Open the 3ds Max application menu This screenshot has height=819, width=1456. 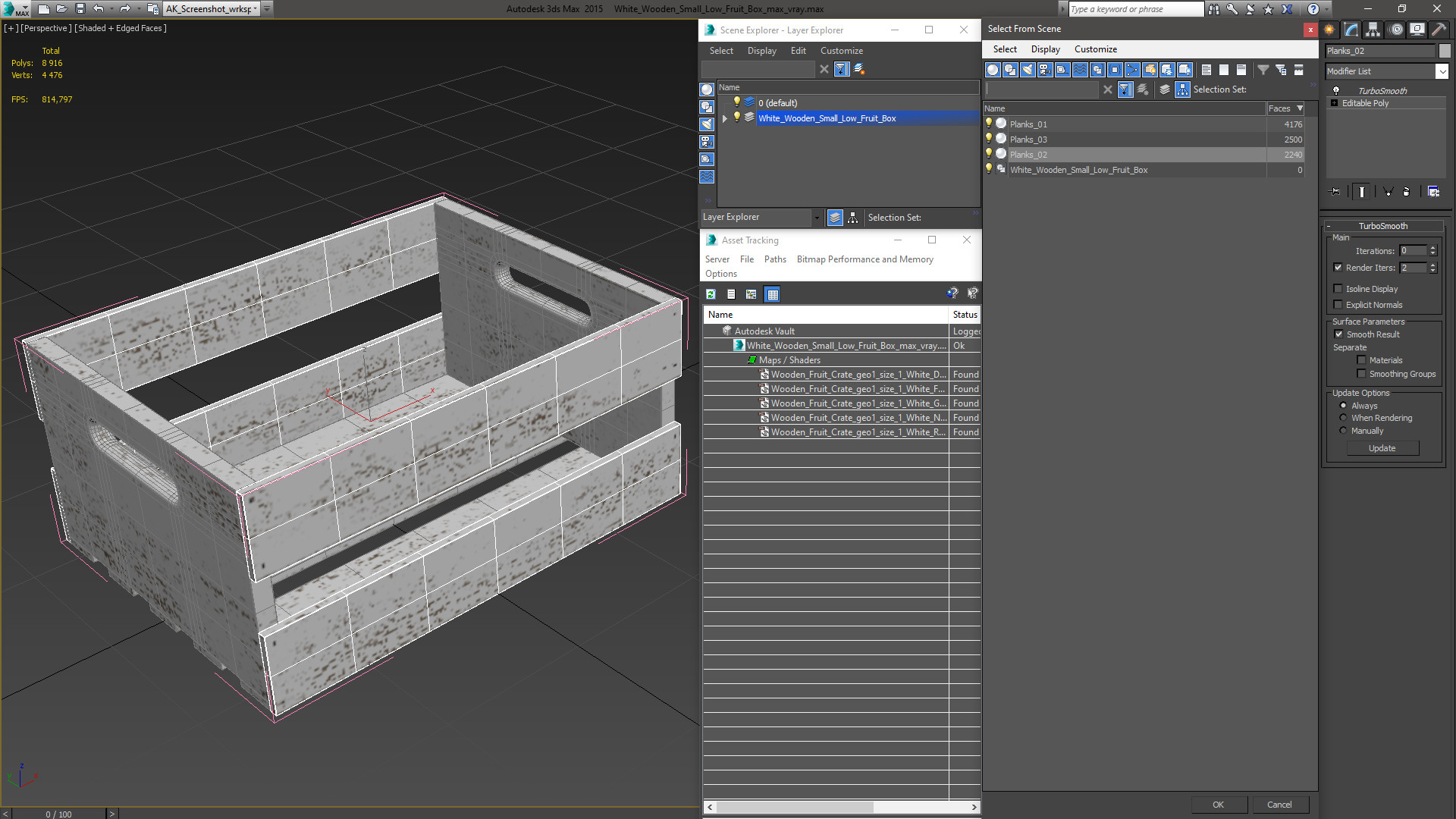point(15,9)
